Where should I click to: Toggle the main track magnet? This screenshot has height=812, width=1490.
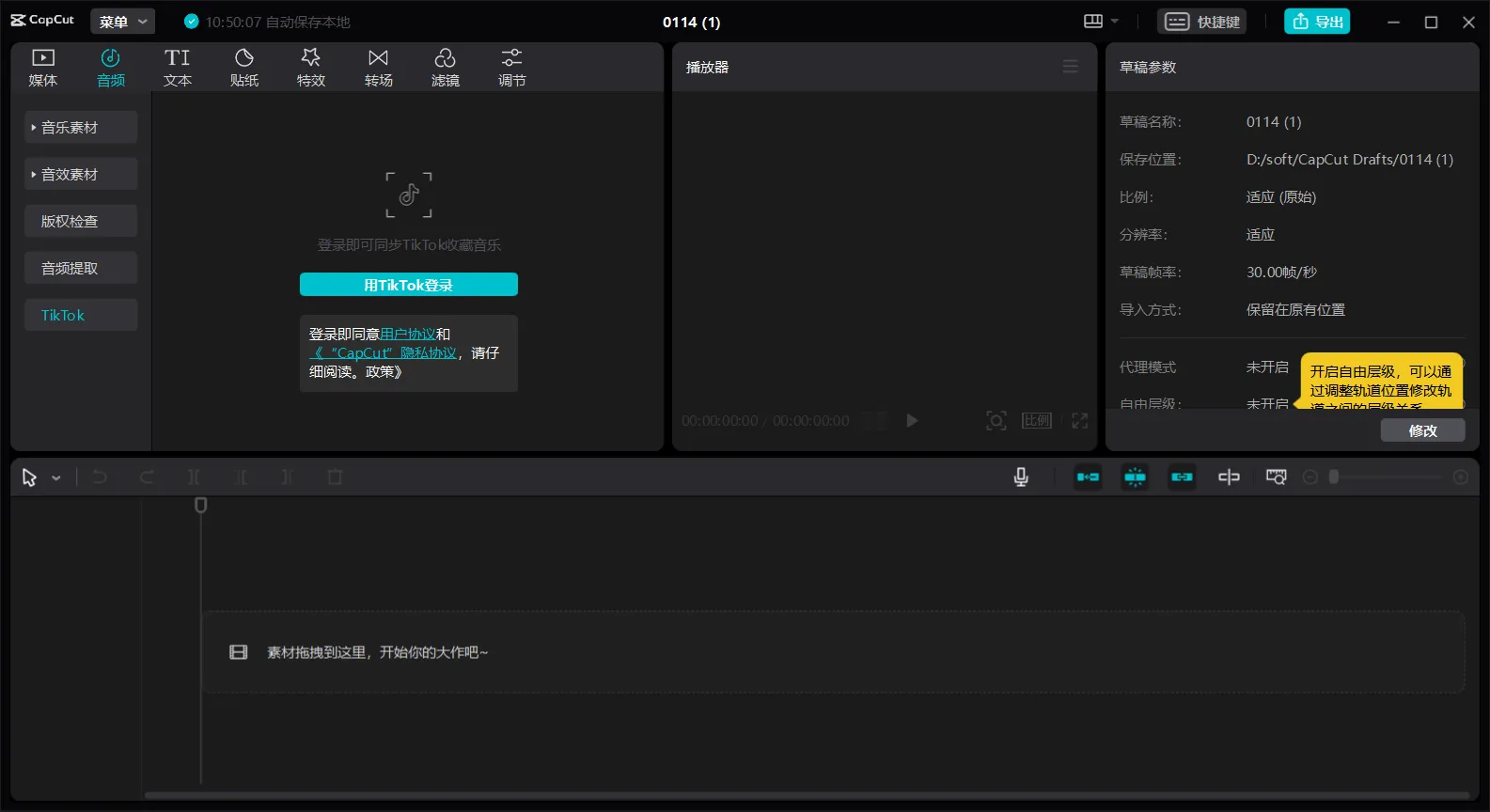pyautogui.click(x=1088, y=477)
